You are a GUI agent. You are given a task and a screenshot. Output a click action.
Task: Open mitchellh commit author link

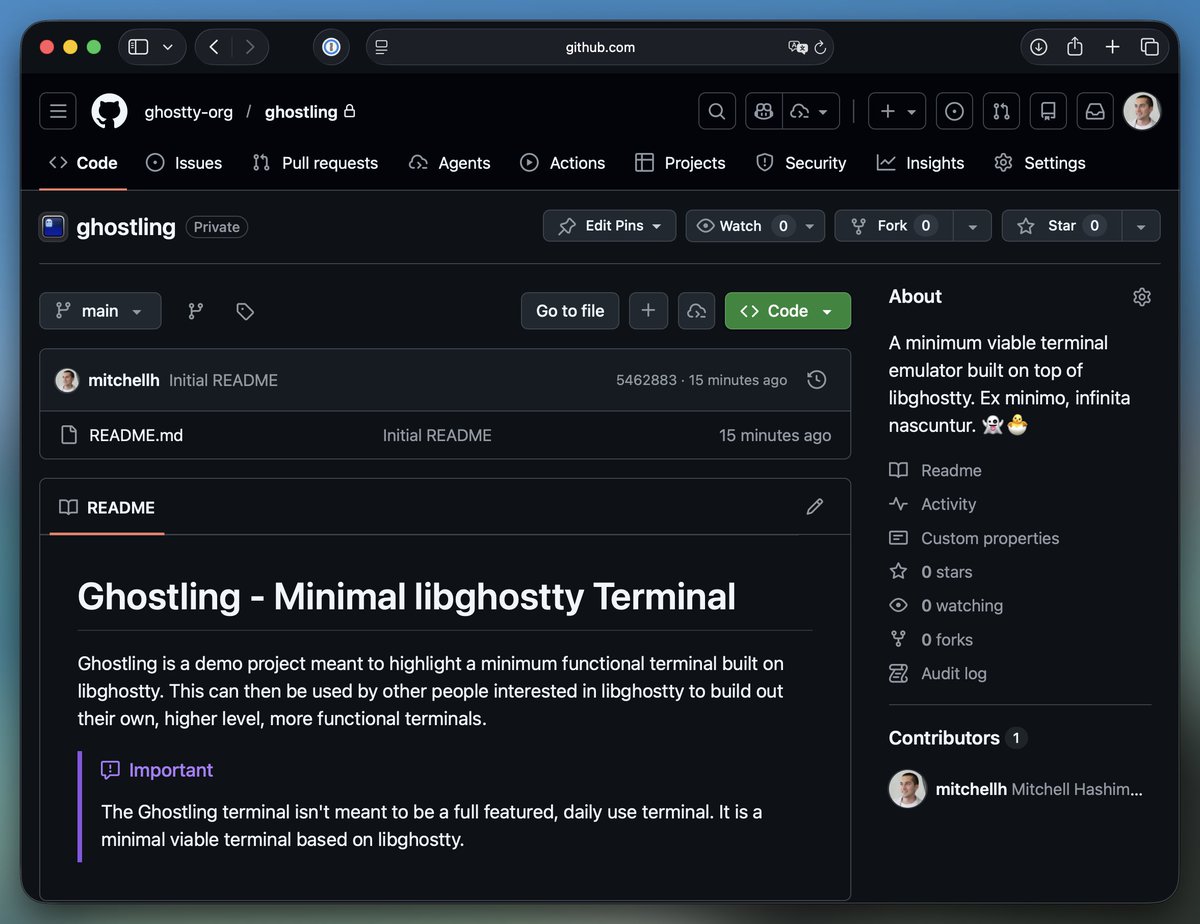point(124,380)
